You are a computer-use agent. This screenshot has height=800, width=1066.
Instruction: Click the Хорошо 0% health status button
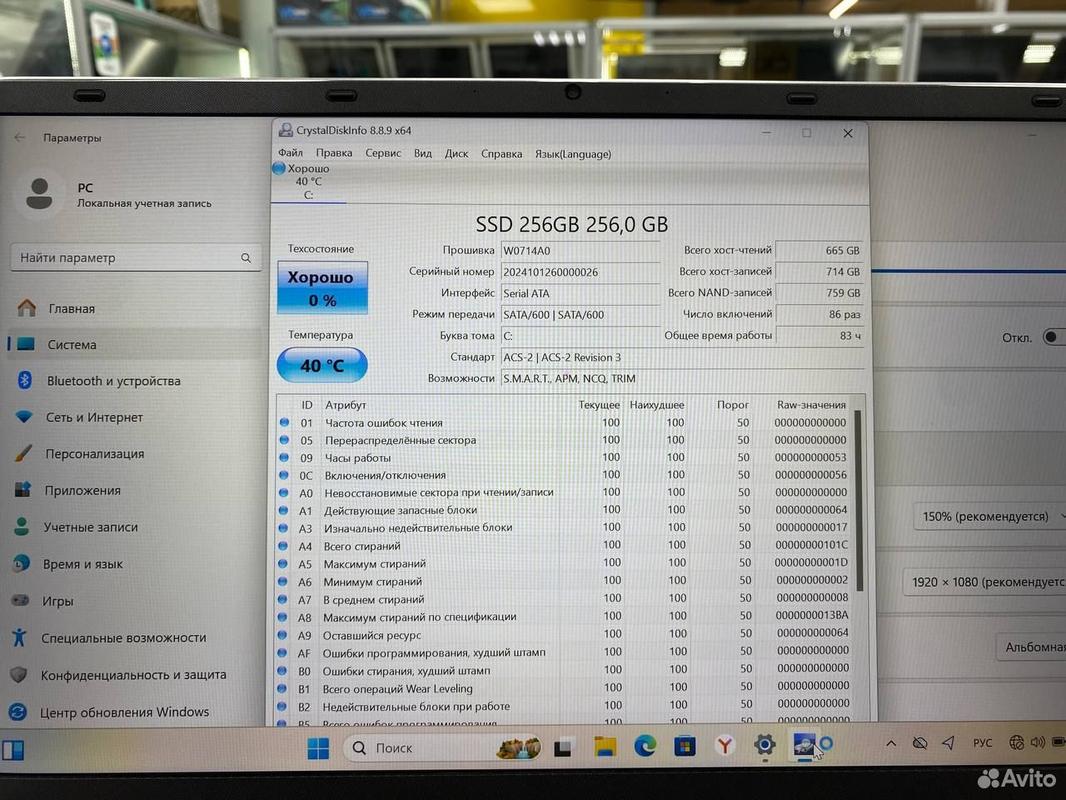point(322,288)
